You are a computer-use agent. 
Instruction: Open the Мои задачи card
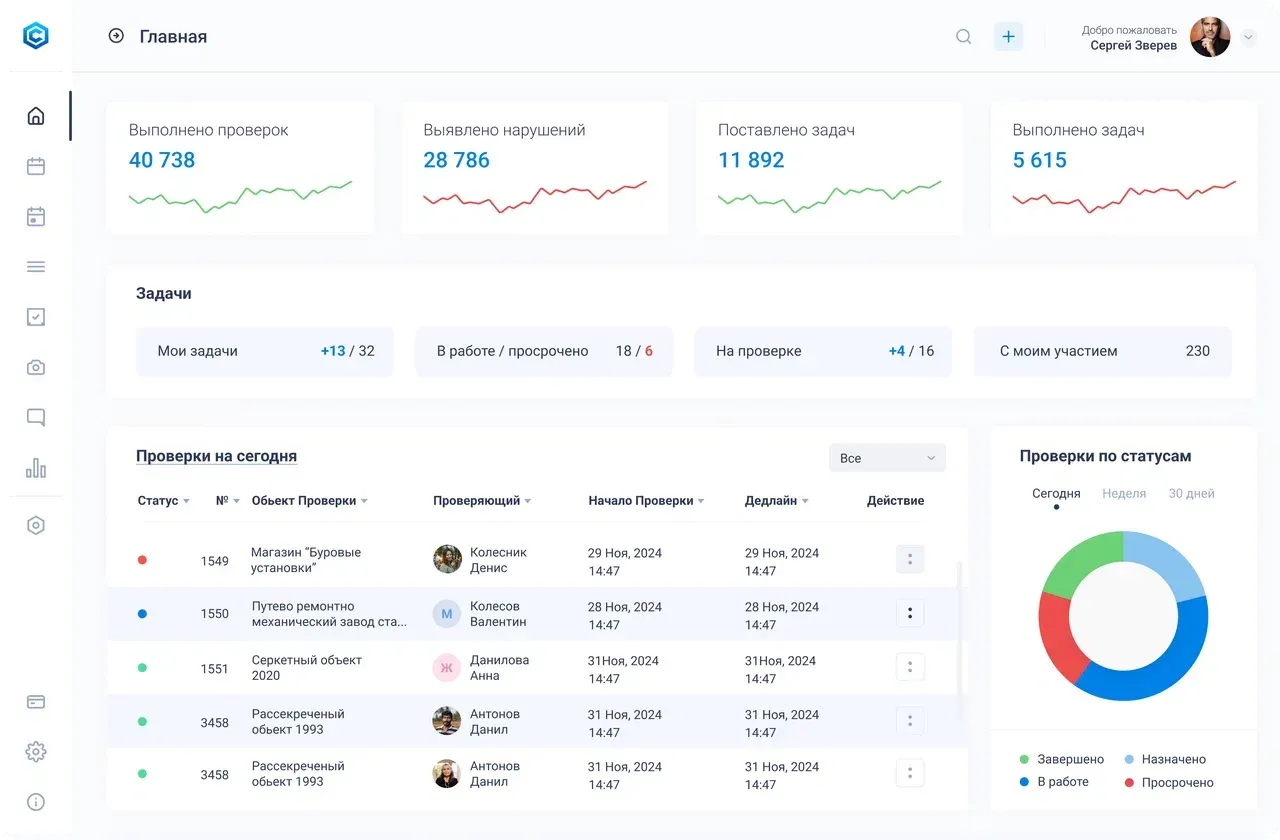click(265, 351)
